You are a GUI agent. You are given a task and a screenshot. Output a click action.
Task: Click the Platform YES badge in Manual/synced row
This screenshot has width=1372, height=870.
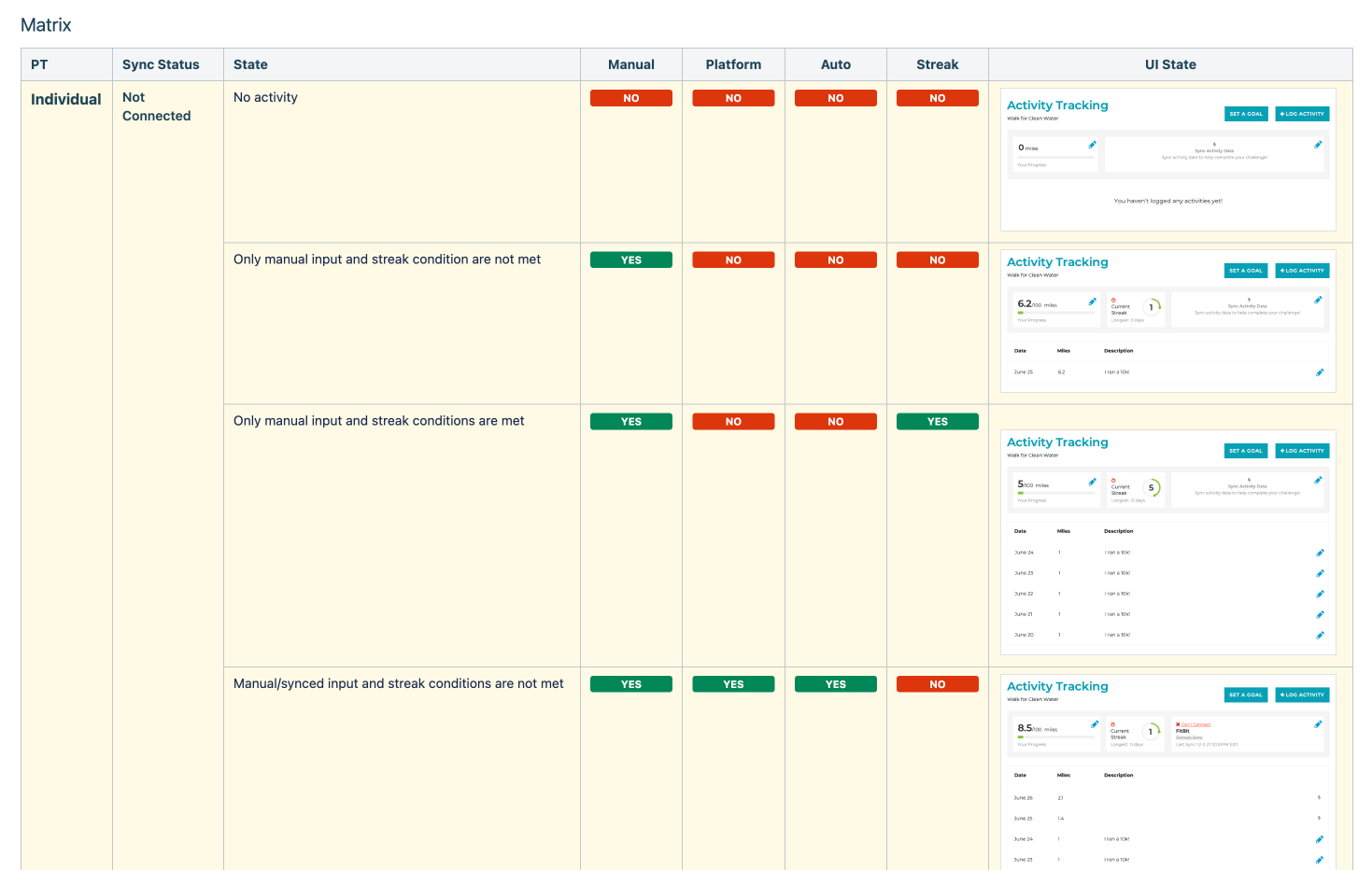(733, 684)
